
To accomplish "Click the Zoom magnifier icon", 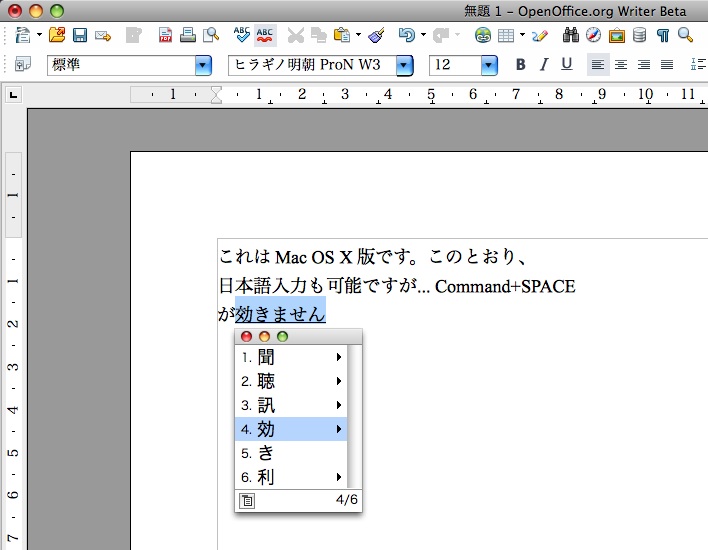I will point(685,35).
